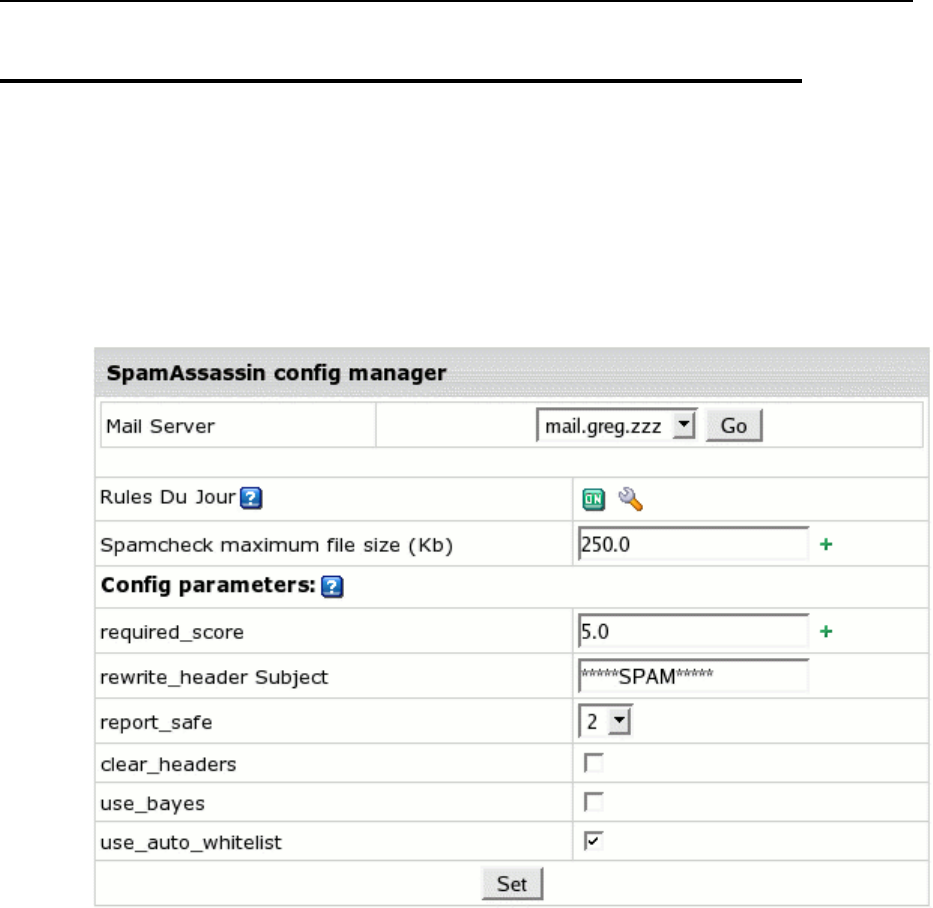The image size is (933, 908).
Task: Uncheck the use_auto_whitelist checkbox
Action: click(594, 842)
